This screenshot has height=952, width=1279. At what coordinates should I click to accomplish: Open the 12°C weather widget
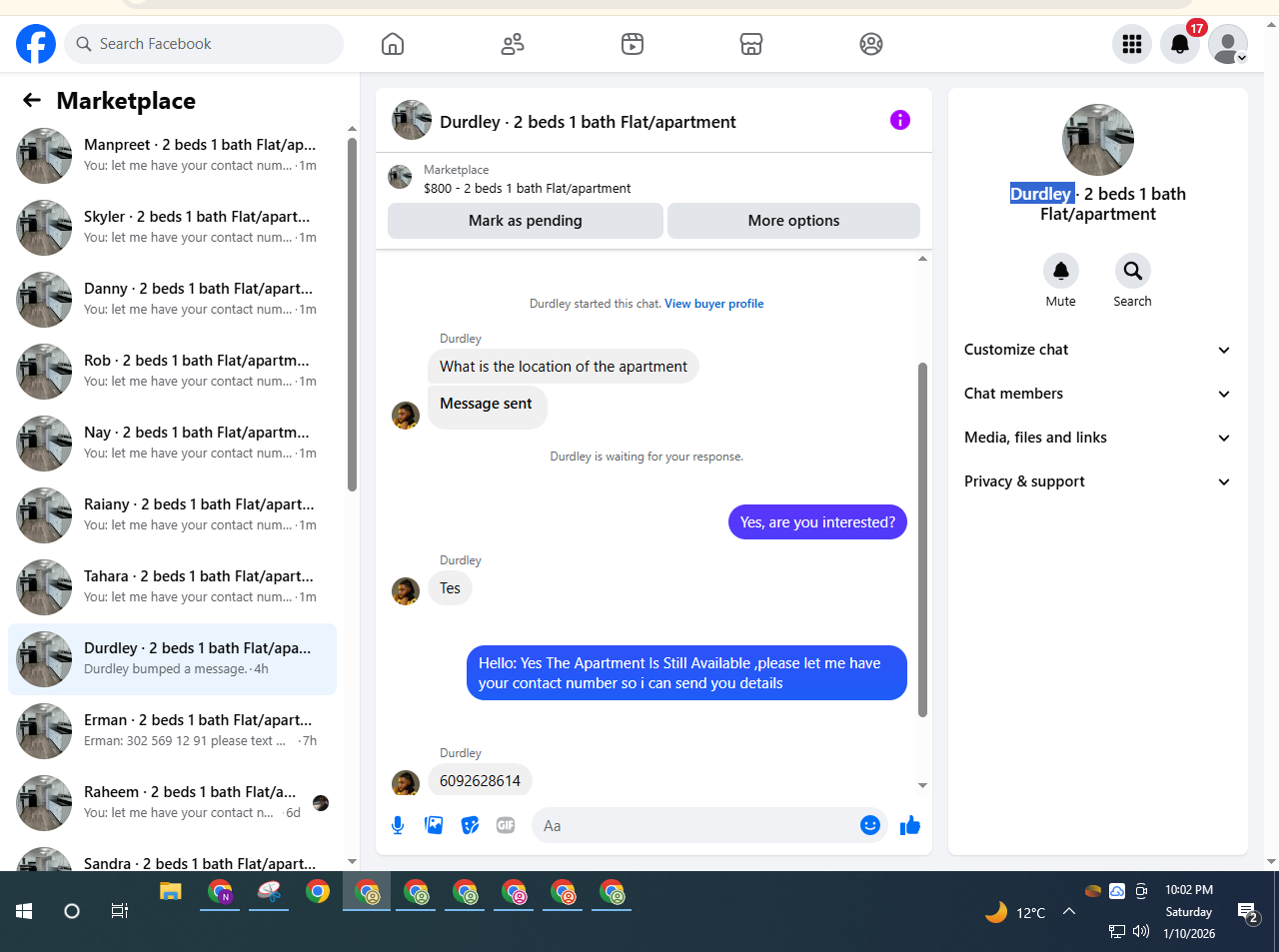click(x=1015, y=912)
